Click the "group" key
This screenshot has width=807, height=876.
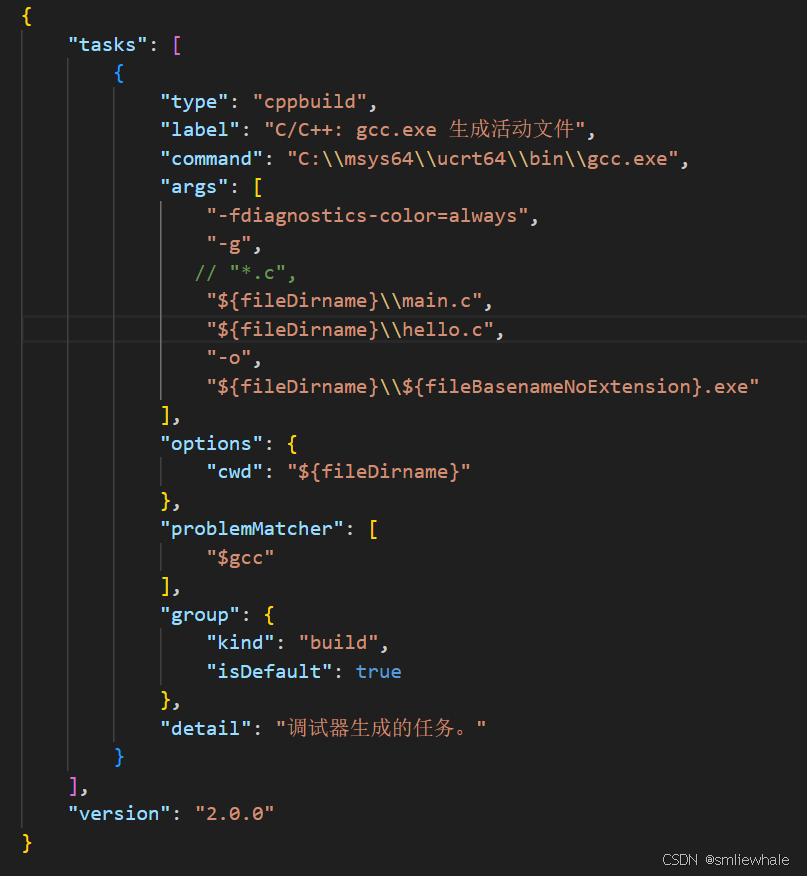coord(200,615)
